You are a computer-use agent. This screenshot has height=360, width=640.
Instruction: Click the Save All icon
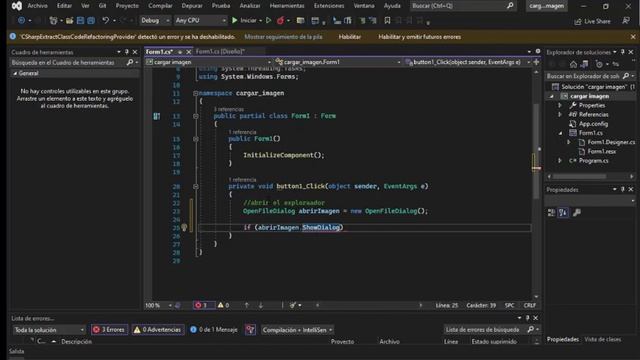point(91,20)
